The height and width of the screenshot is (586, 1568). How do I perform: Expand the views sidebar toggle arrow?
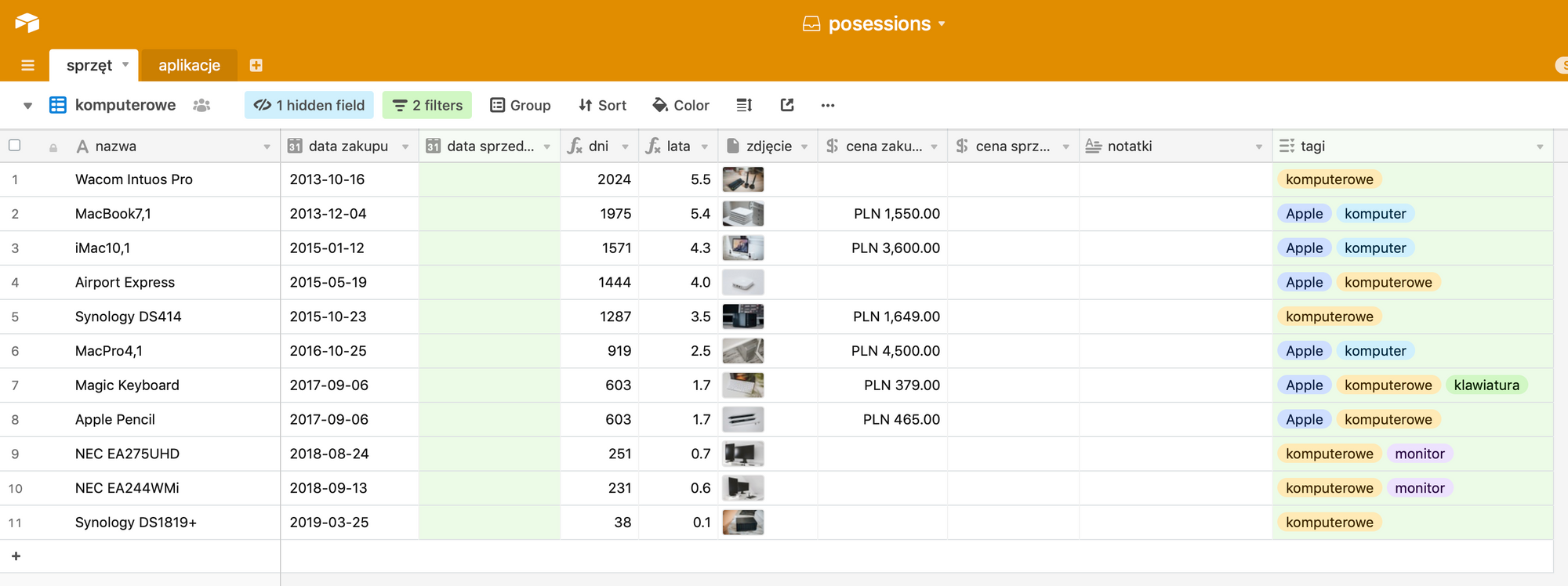click(x=27, y=106)
